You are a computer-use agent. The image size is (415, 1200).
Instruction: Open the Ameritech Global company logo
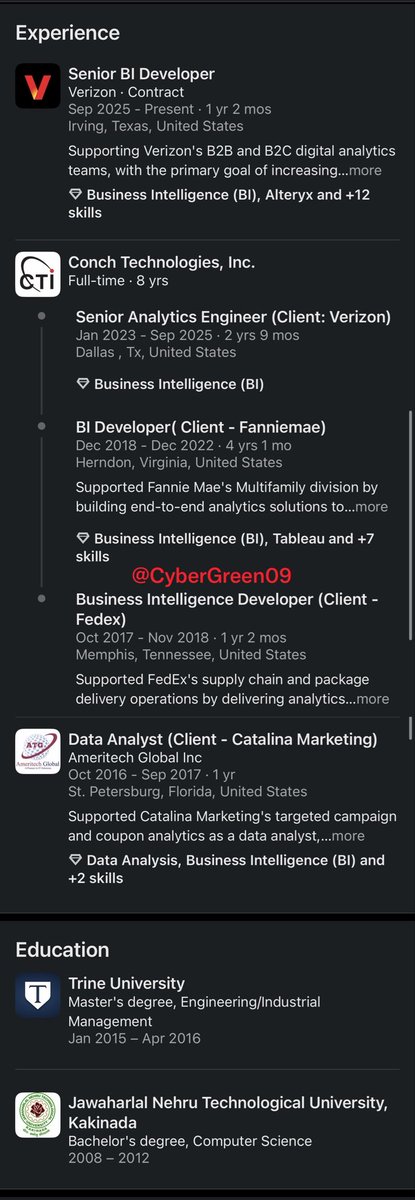tap(38, 752)
